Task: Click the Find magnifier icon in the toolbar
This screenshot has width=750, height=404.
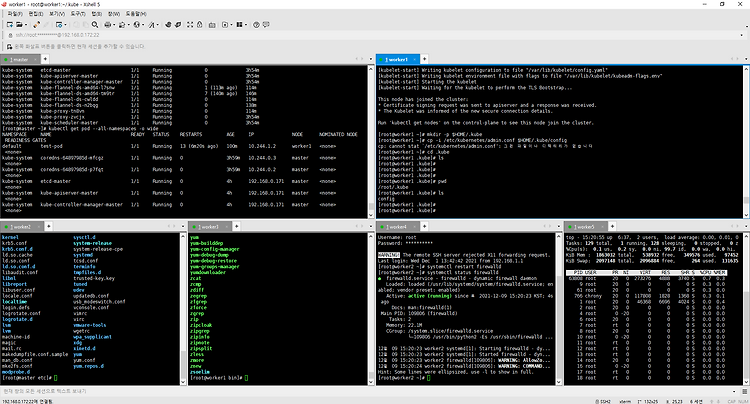Action: click(x=95, y=24)
